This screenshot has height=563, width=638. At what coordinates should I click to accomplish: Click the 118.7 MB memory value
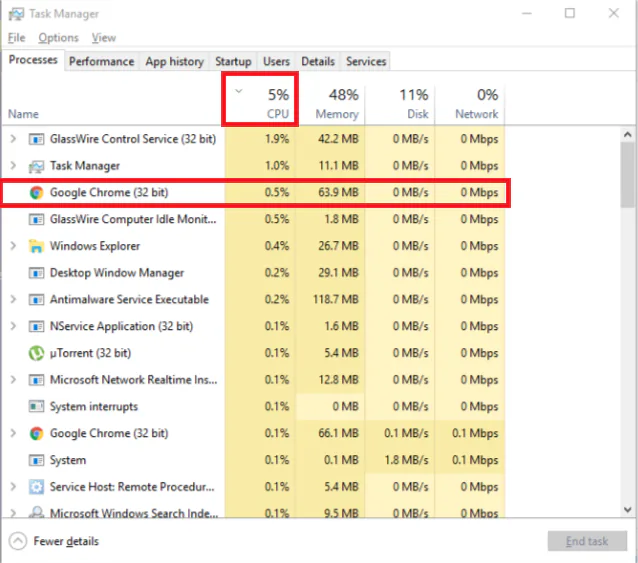[x=336, y=299]
